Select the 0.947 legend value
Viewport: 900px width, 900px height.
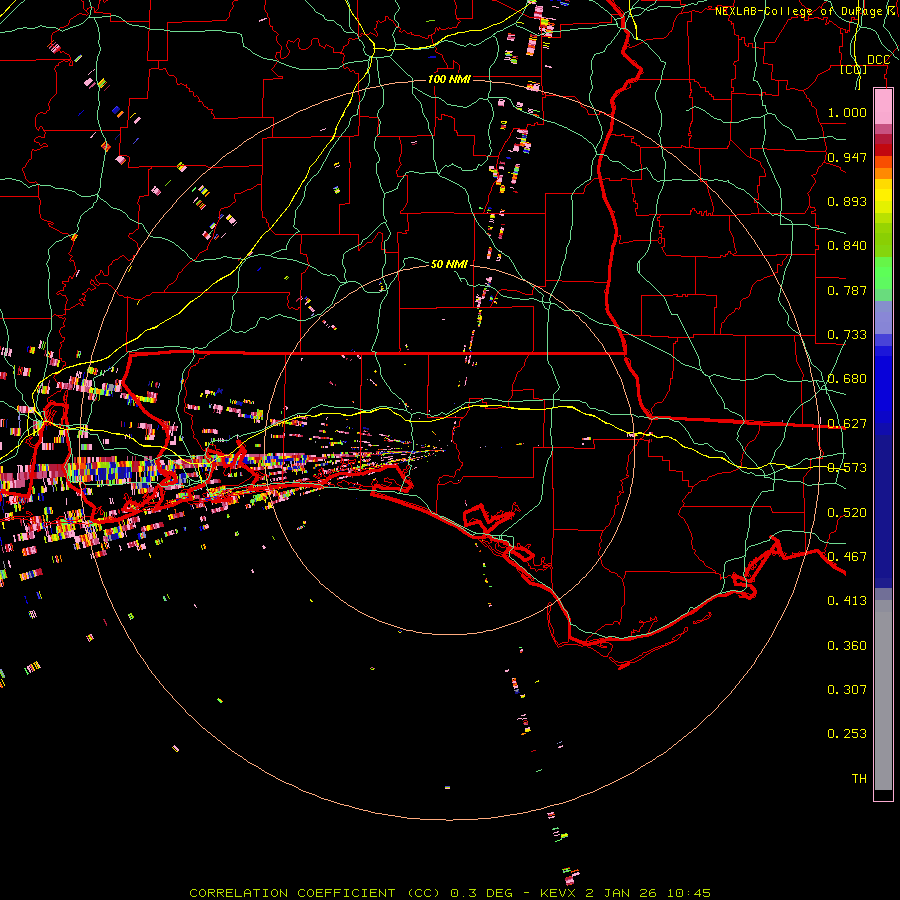847,158
